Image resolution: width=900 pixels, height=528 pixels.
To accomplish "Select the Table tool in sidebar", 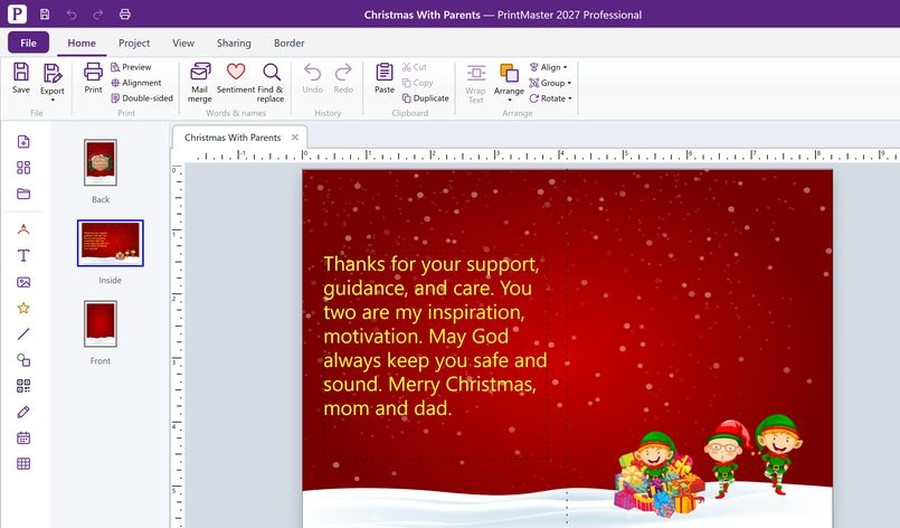I will 24,464.
